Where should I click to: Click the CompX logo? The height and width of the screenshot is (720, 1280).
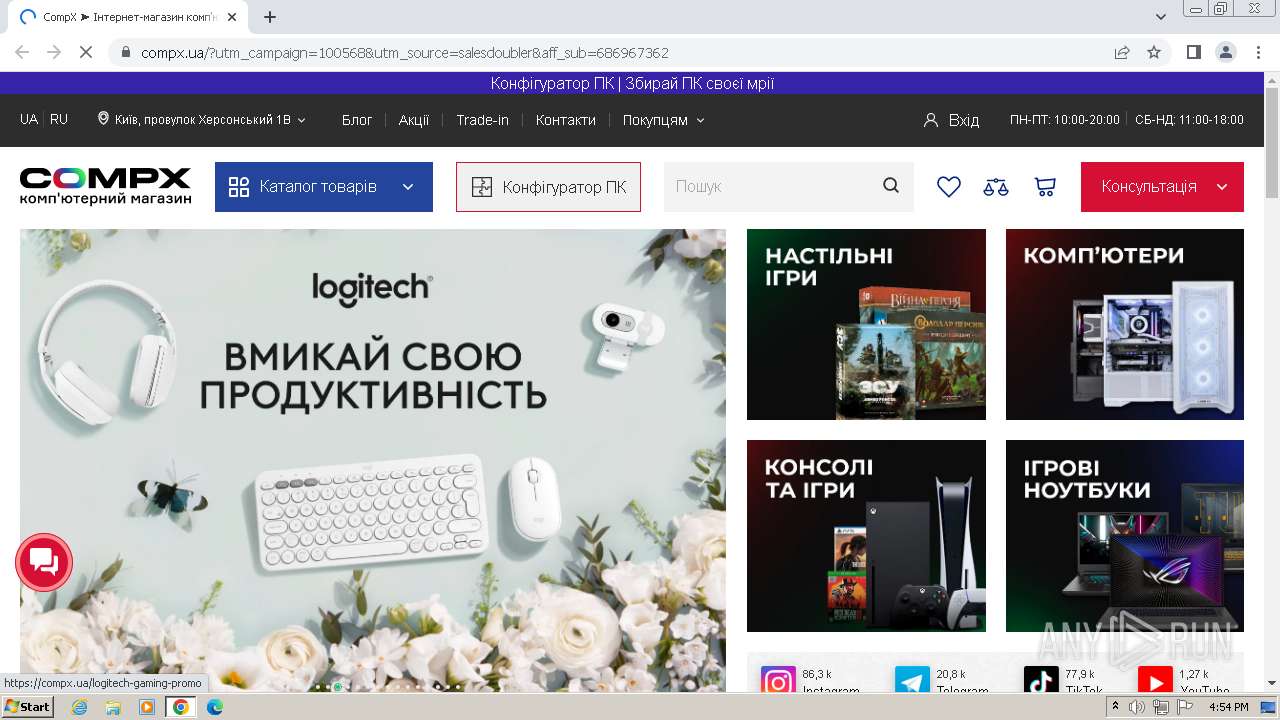click(x=105, y=186)
